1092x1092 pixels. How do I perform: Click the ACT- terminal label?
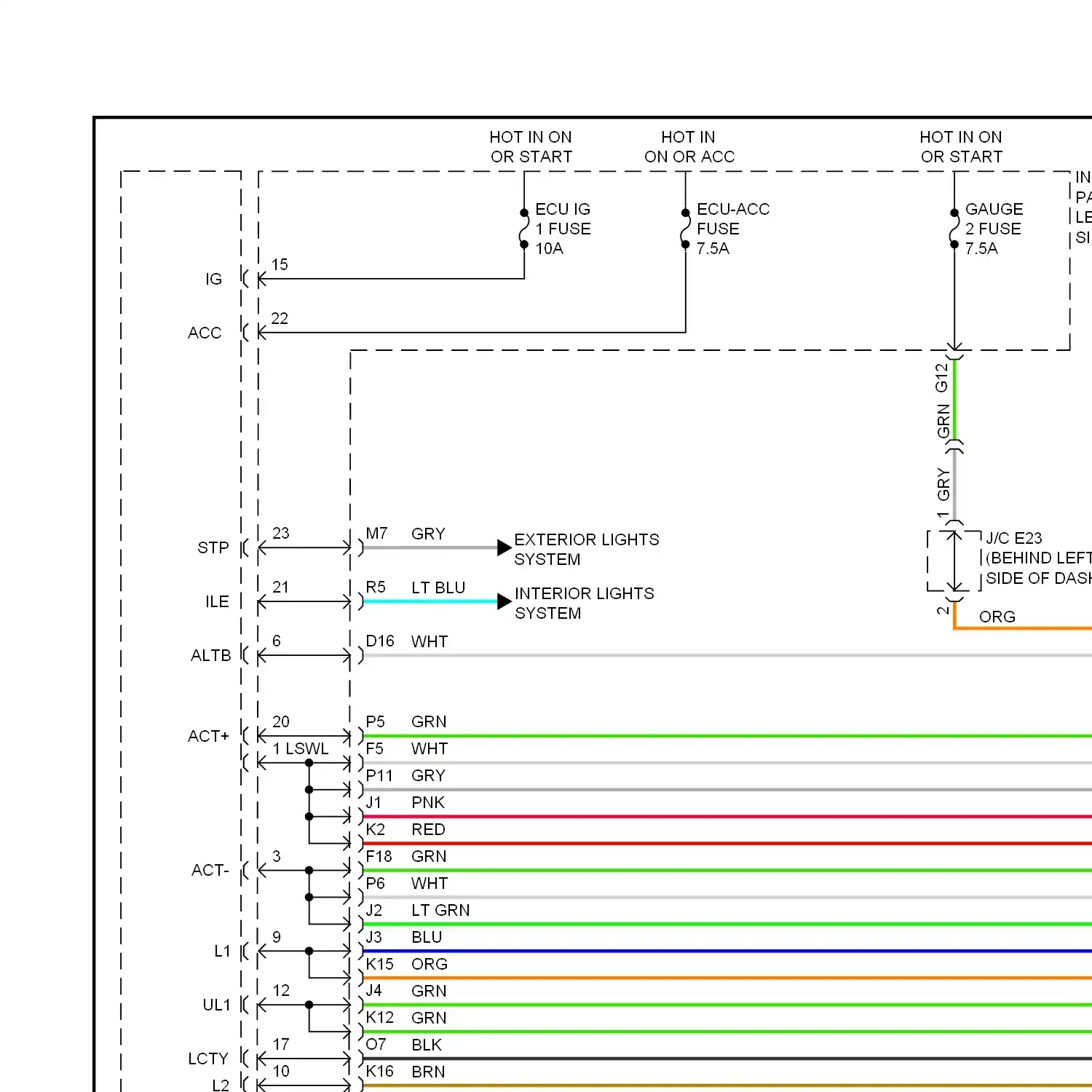[x=210, y=870]
